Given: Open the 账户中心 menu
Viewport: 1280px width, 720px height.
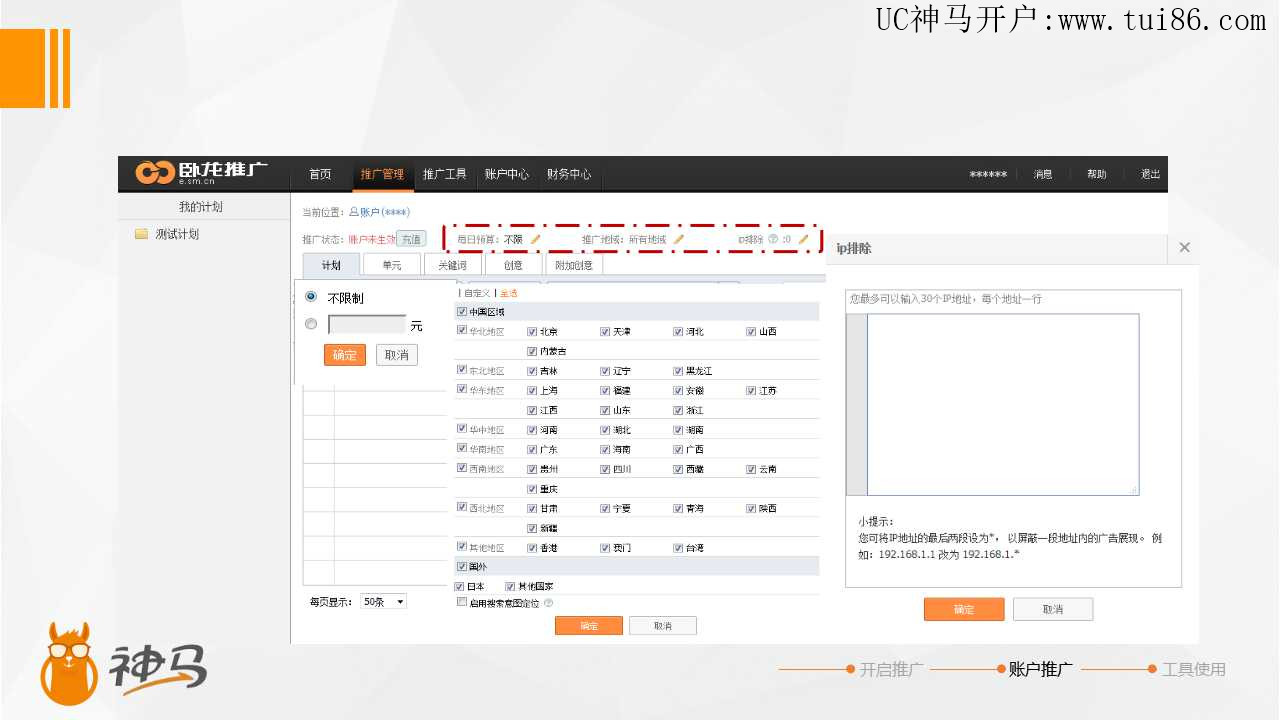Looking at the screenshot, I should pos(507,174).
